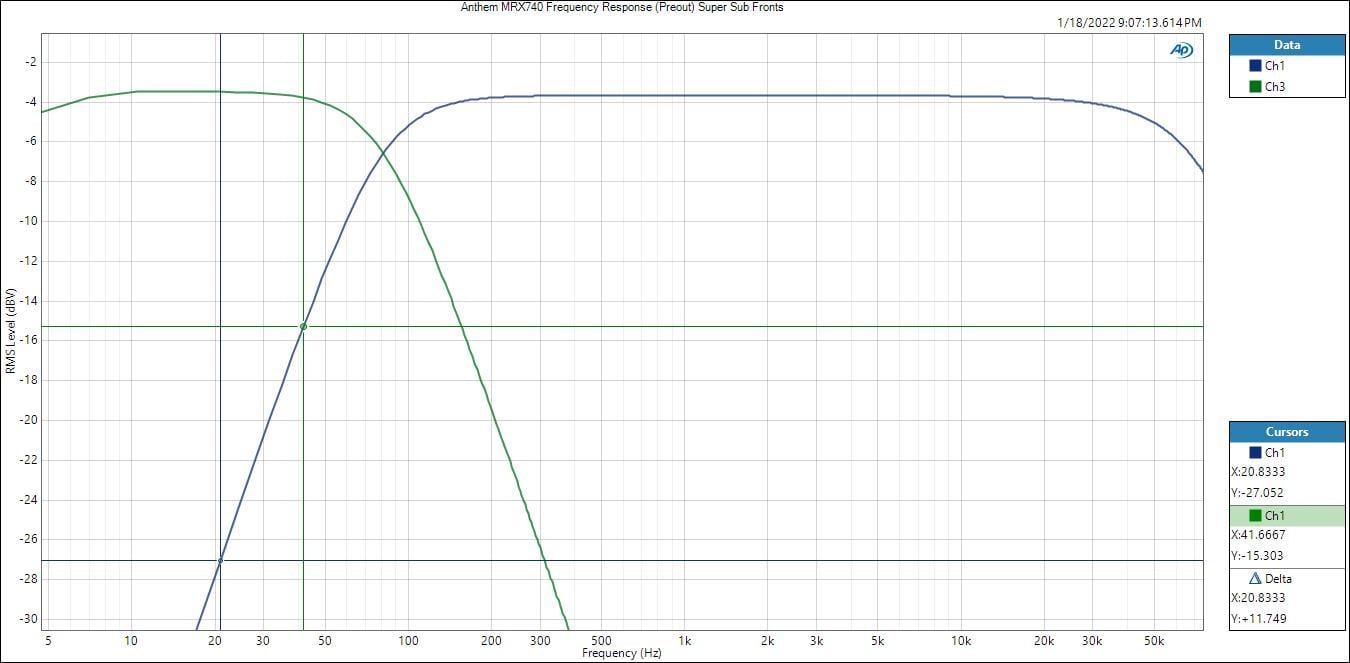Screen dimensions: 1350x663
Task: Click the green Ch3 swatch in Data legend
Action: click(x=1256, y=87)
